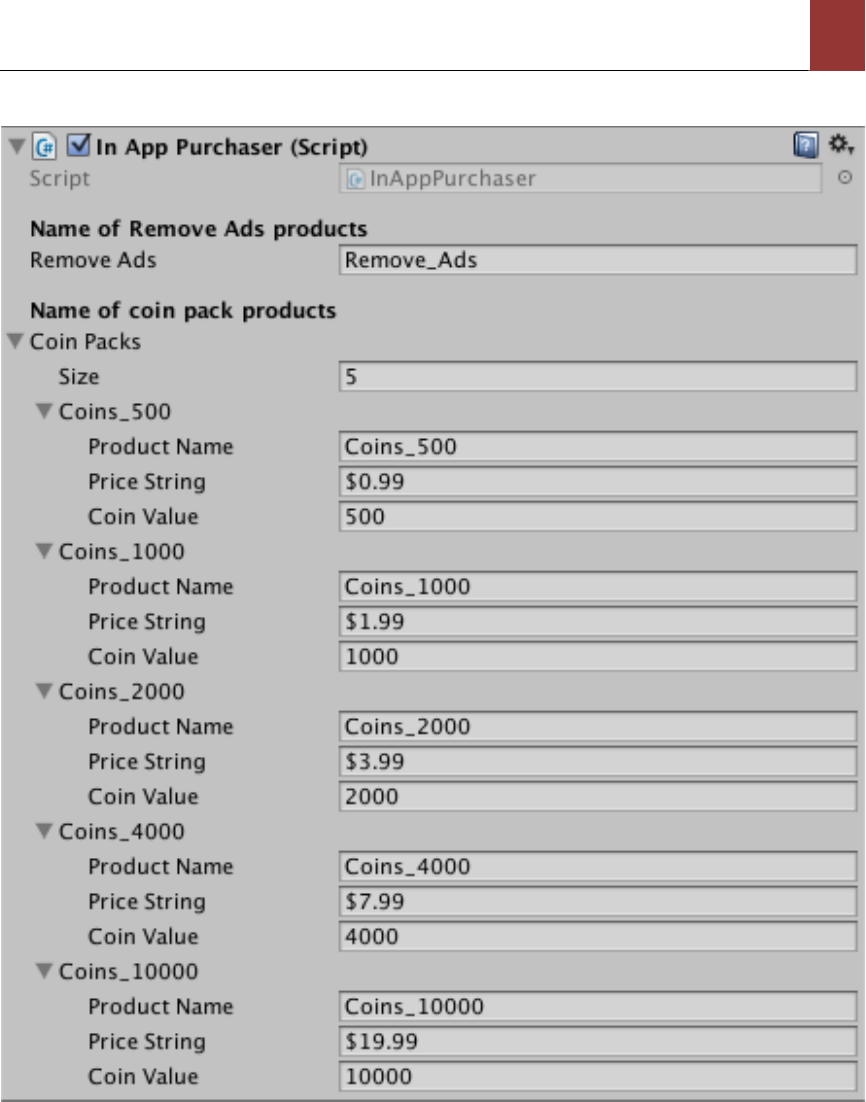Edit the Coins_10000 Coin Value field
This screenshot has height=1102, width=866.
pyautogui.click(x=597, y=1077)
